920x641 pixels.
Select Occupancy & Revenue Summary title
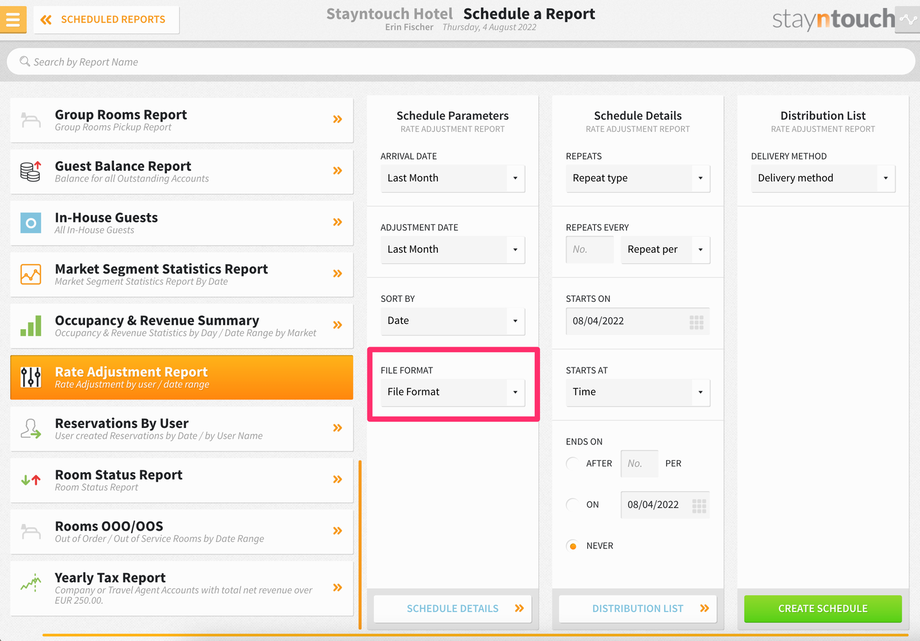click(157, 320)
